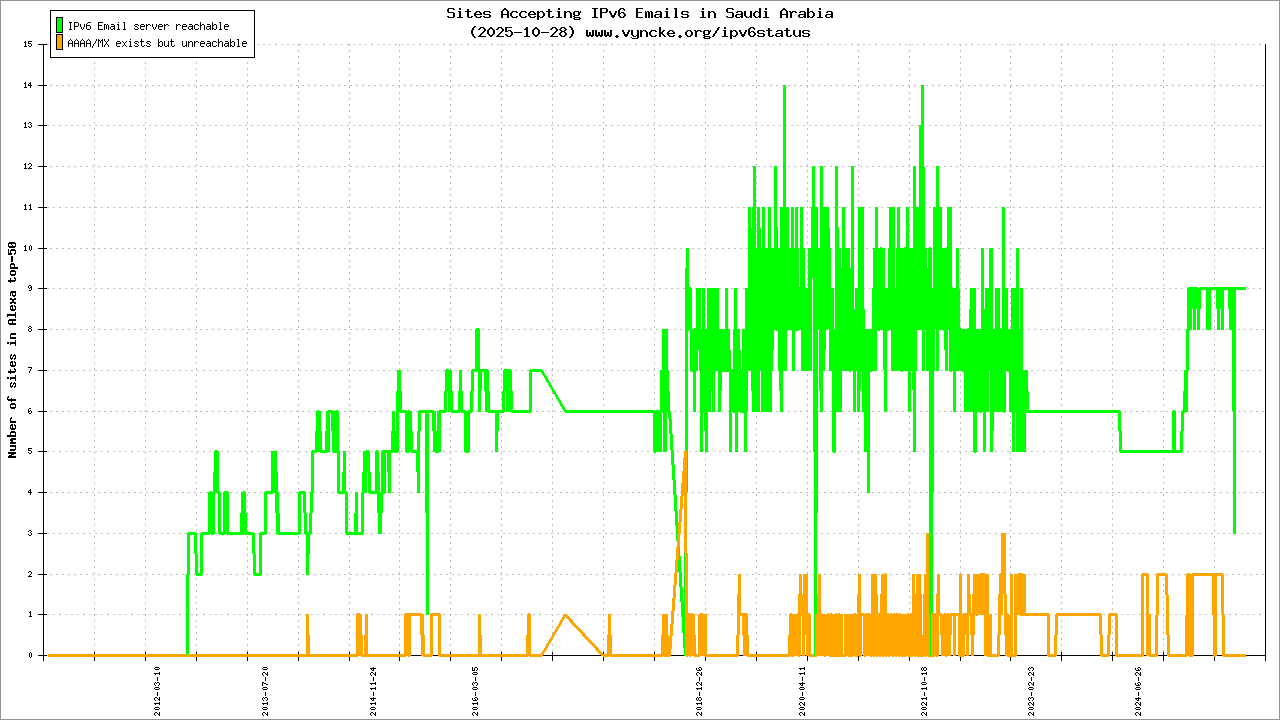Click the chart title 'Sites Accepting IPv6 Emails in Saudi Arabia'
The image size is (1280, 720).
click(639, 14)
